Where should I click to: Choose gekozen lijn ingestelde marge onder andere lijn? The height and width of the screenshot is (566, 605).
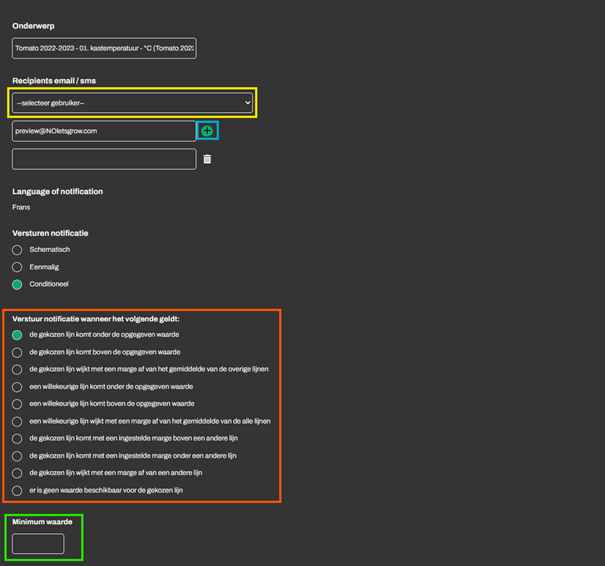[17, 456]
